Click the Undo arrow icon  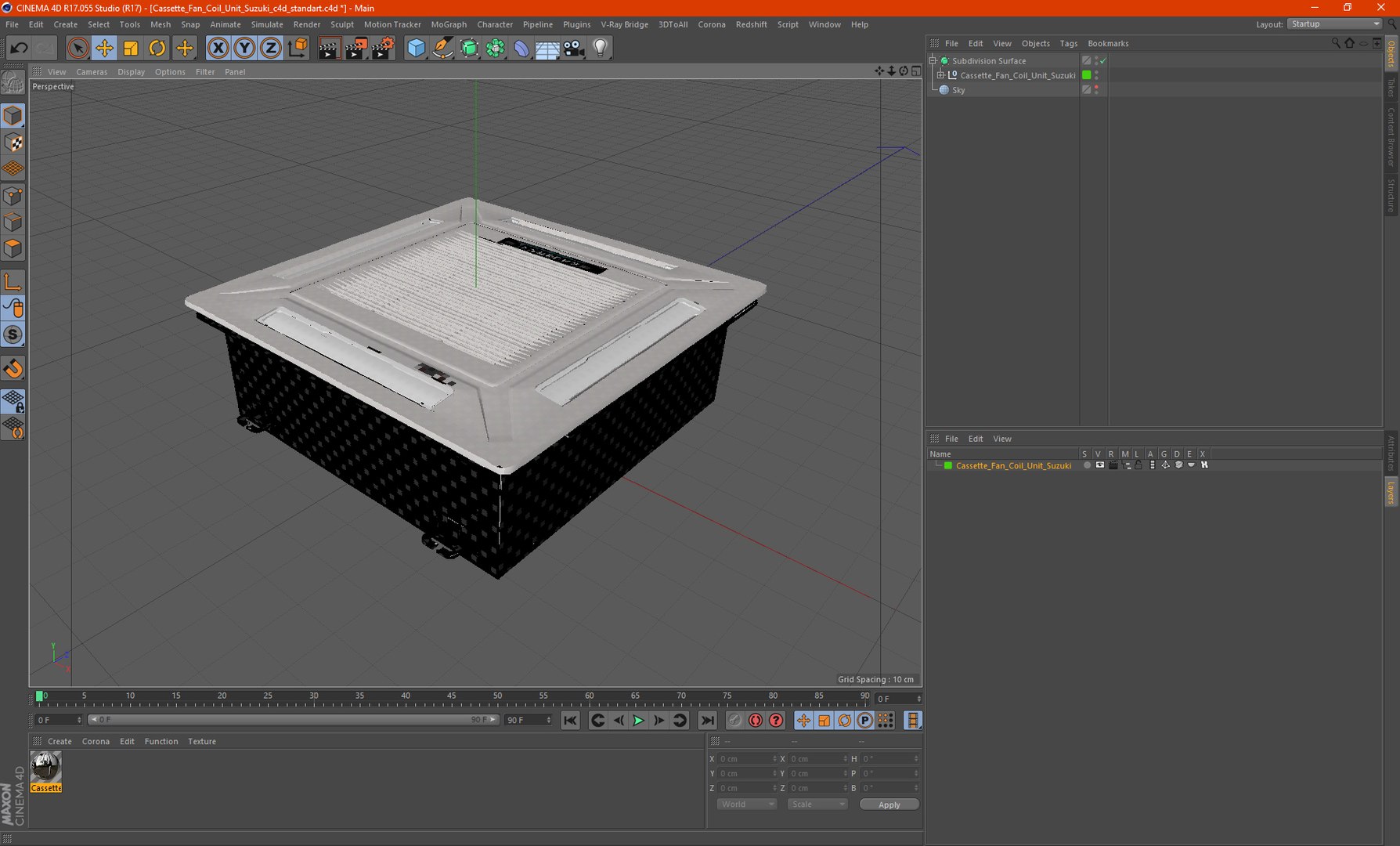coord(19,49)
